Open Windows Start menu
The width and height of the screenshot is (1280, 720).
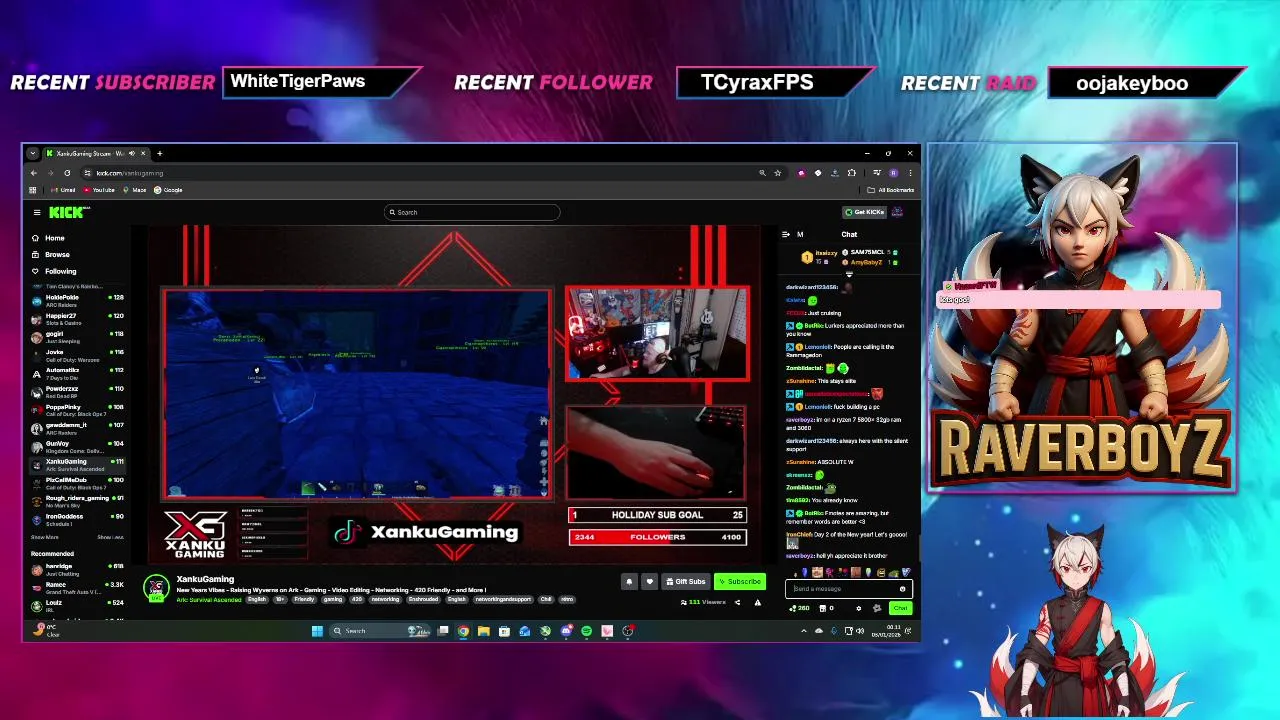pos(317,631)
